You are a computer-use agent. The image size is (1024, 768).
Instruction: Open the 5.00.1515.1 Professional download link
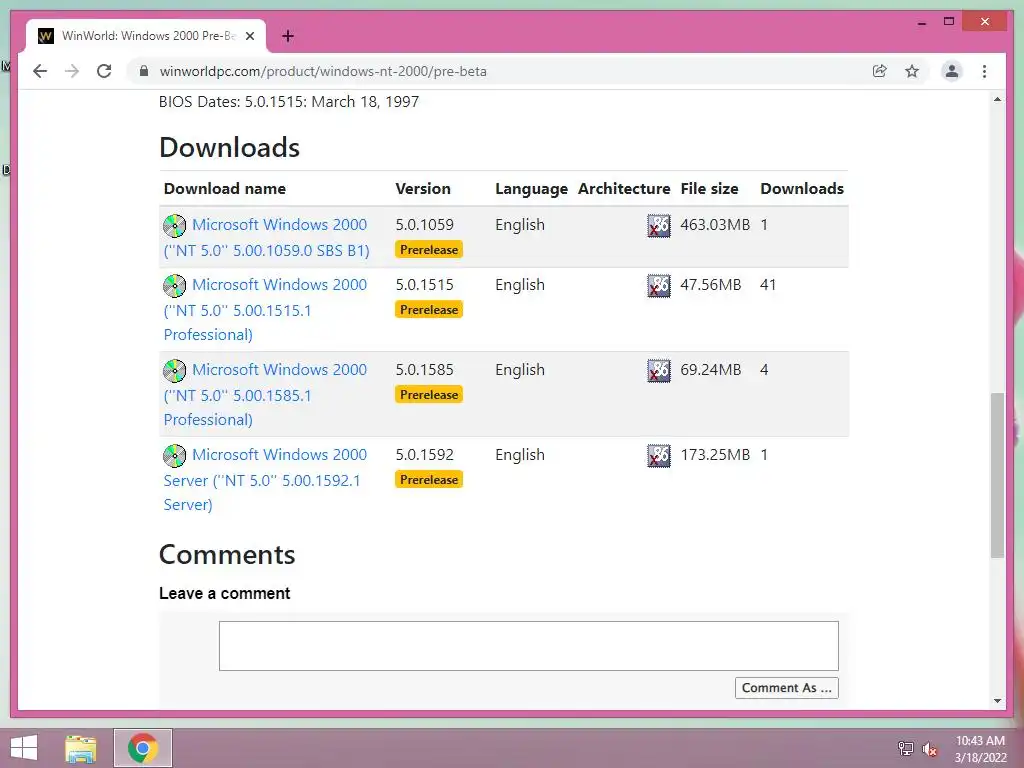(x=265, y=310)
